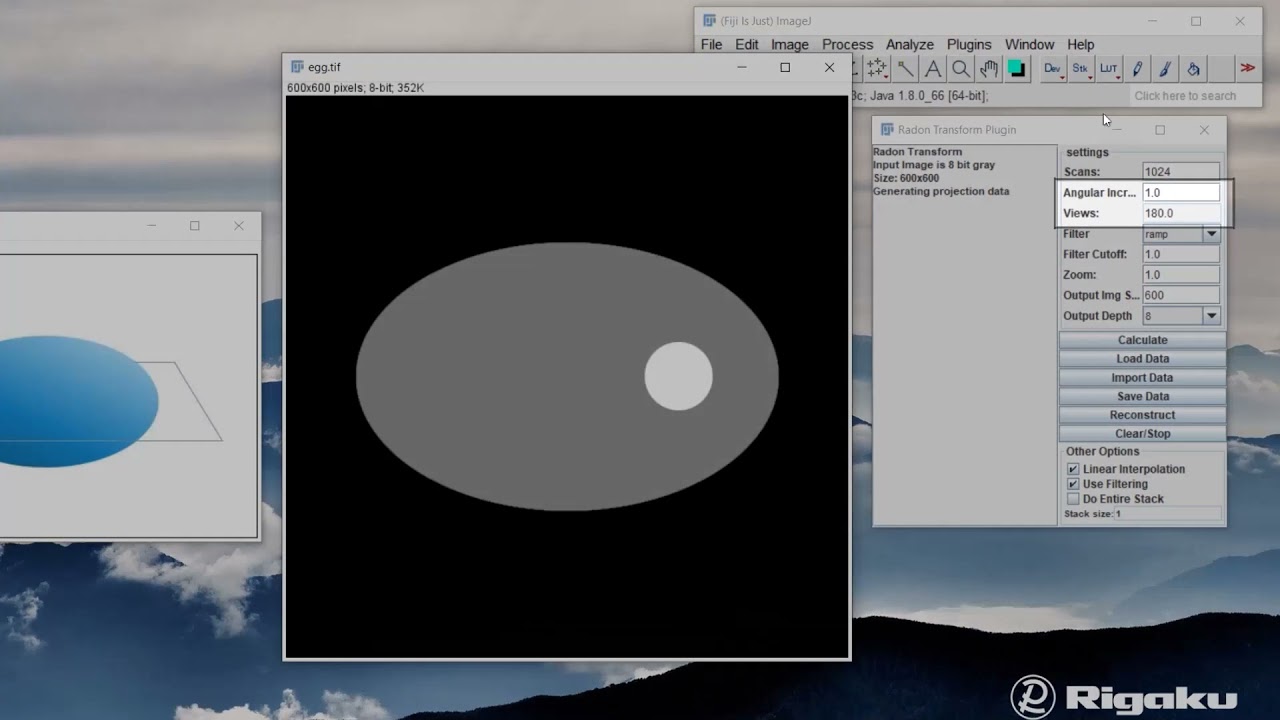Viewport: 1280px width, 720px height.
Task: Open the LUT toolbar menu
Action: (x=1108, y=68)
